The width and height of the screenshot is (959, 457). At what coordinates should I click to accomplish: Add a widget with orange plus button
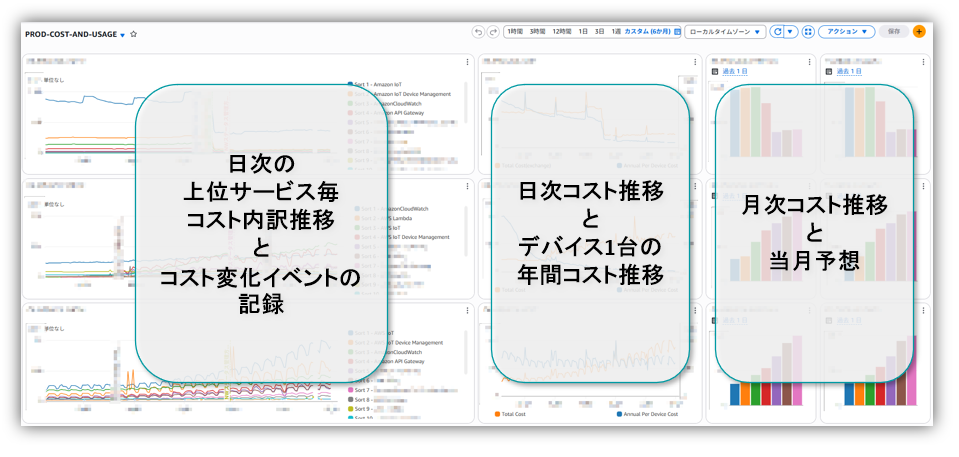919,32
